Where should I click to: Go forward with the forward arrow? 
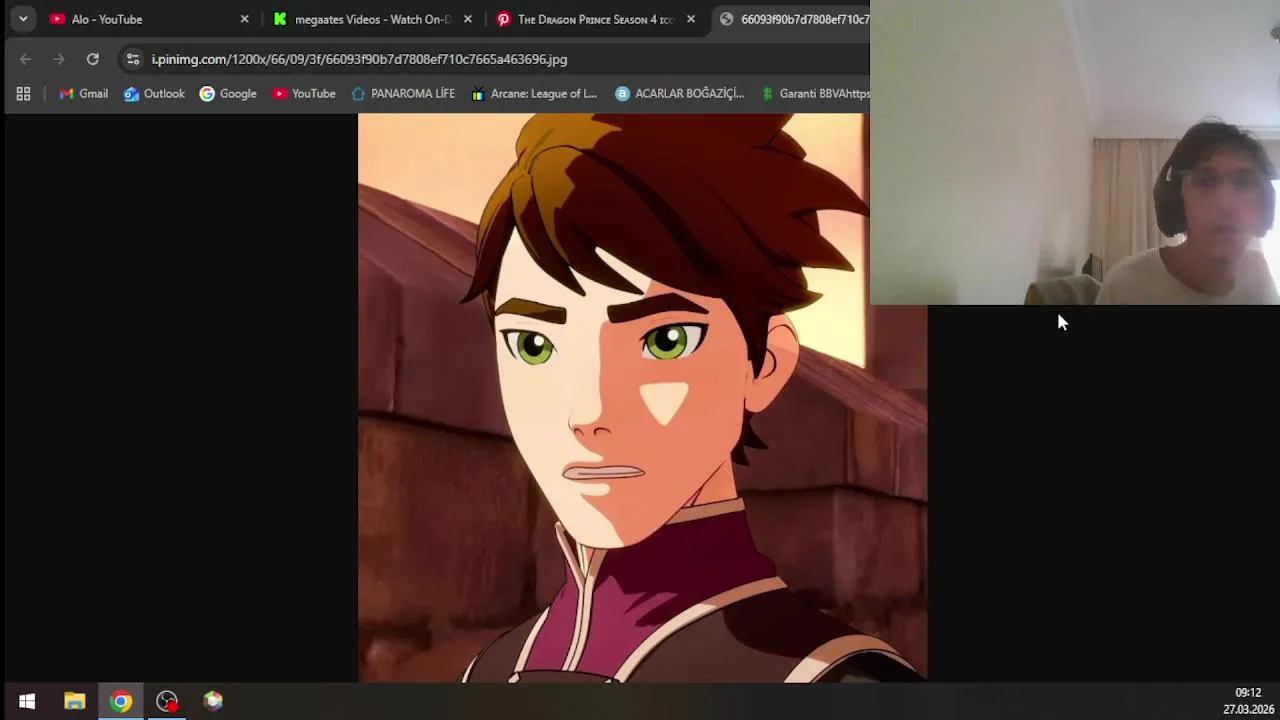(x=58, y=59)
